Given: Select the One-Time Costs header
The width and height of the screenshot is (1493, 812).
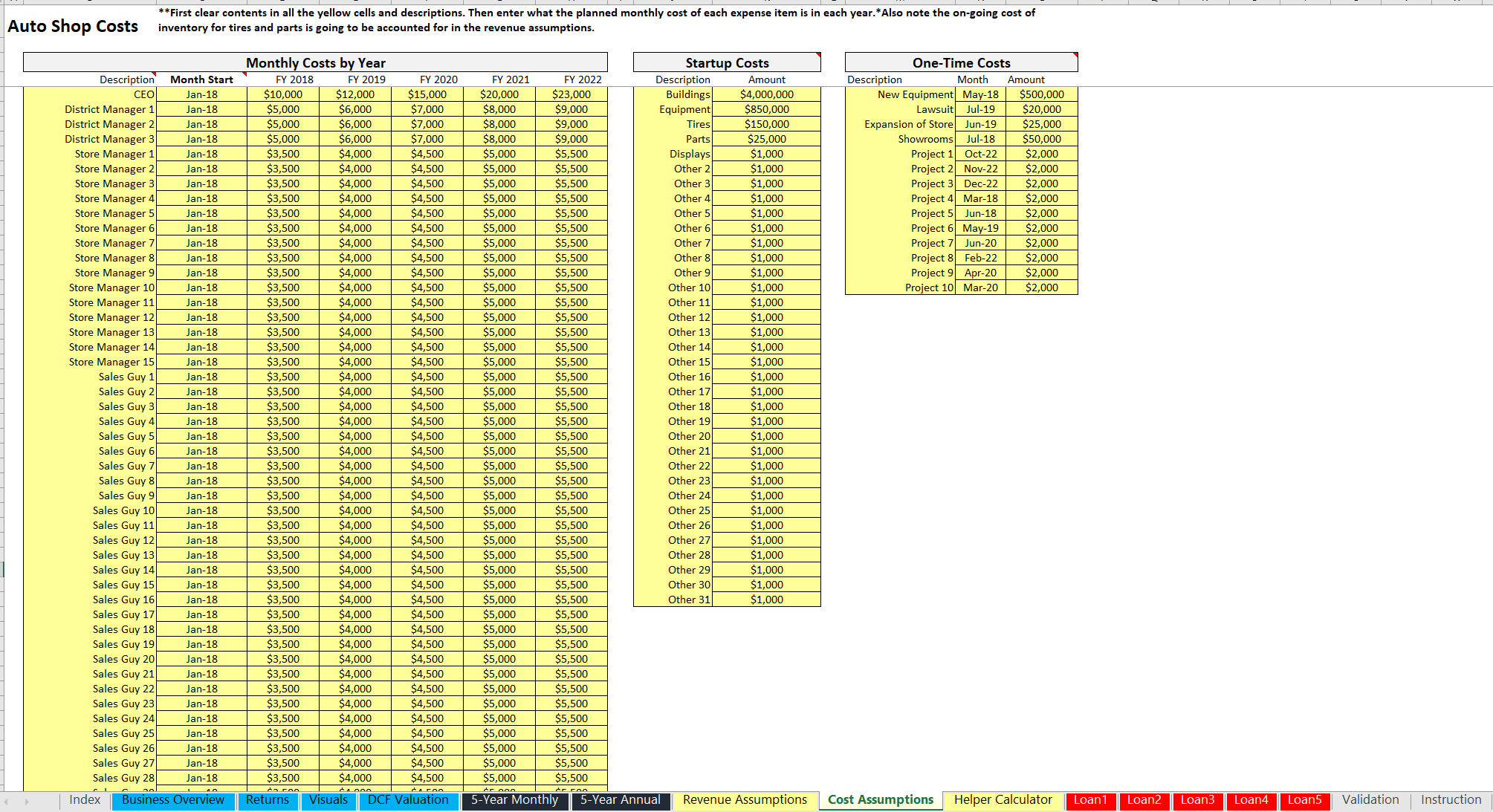Looking at the screenshot, I should (961, 62).
